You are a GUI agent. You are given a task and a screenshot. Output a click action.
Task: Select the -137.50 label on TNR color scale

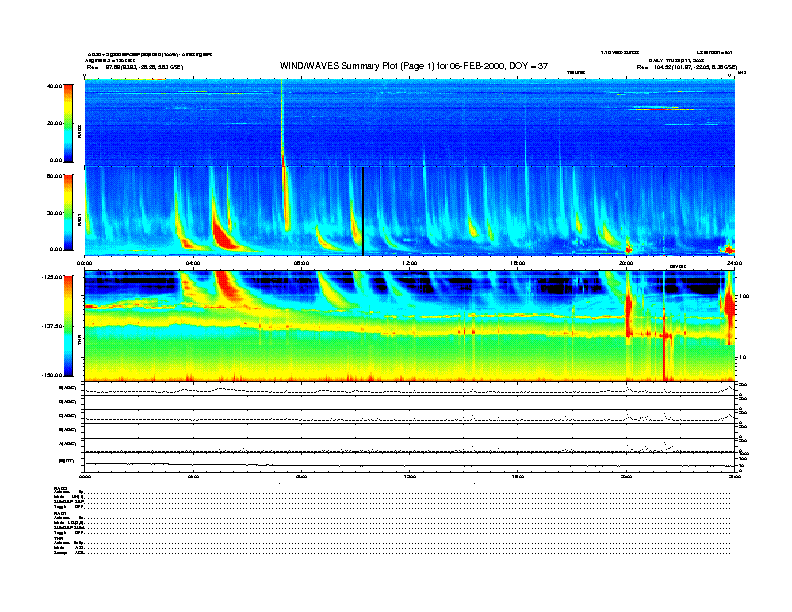pos(52,326)
